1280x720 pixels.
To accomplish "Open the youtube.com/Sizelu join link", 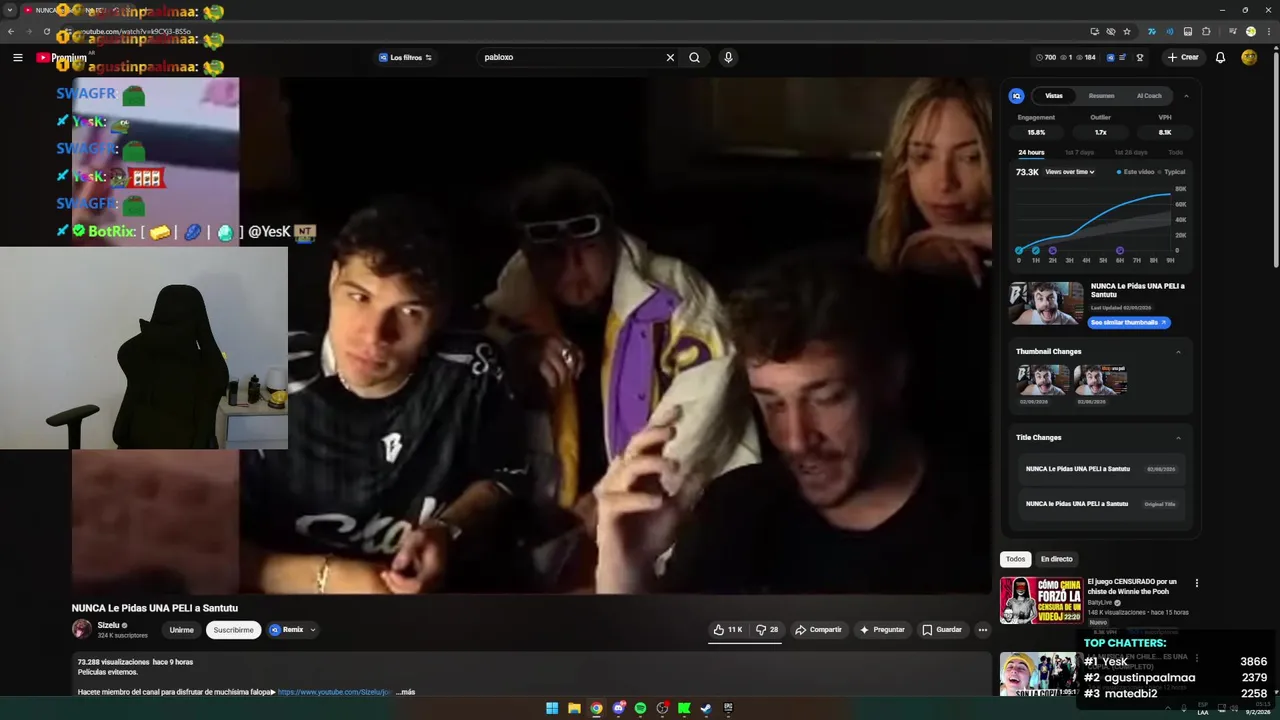I will (x=335, y=692).
